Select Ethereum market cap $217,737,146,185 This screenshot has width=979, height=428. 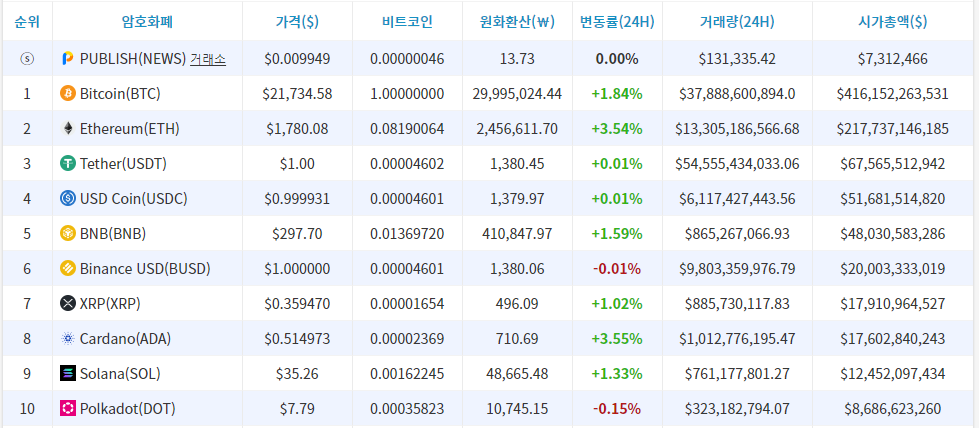coord(893,129)
